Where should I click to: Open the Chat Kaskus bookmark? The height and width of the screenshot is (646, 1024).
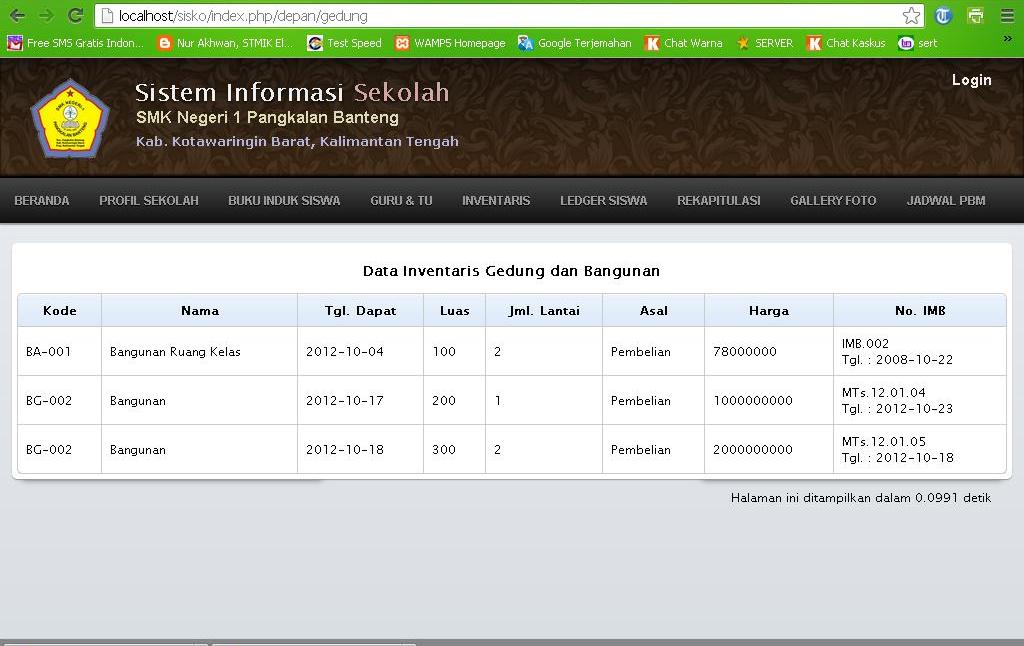click(x=845, y=43)
